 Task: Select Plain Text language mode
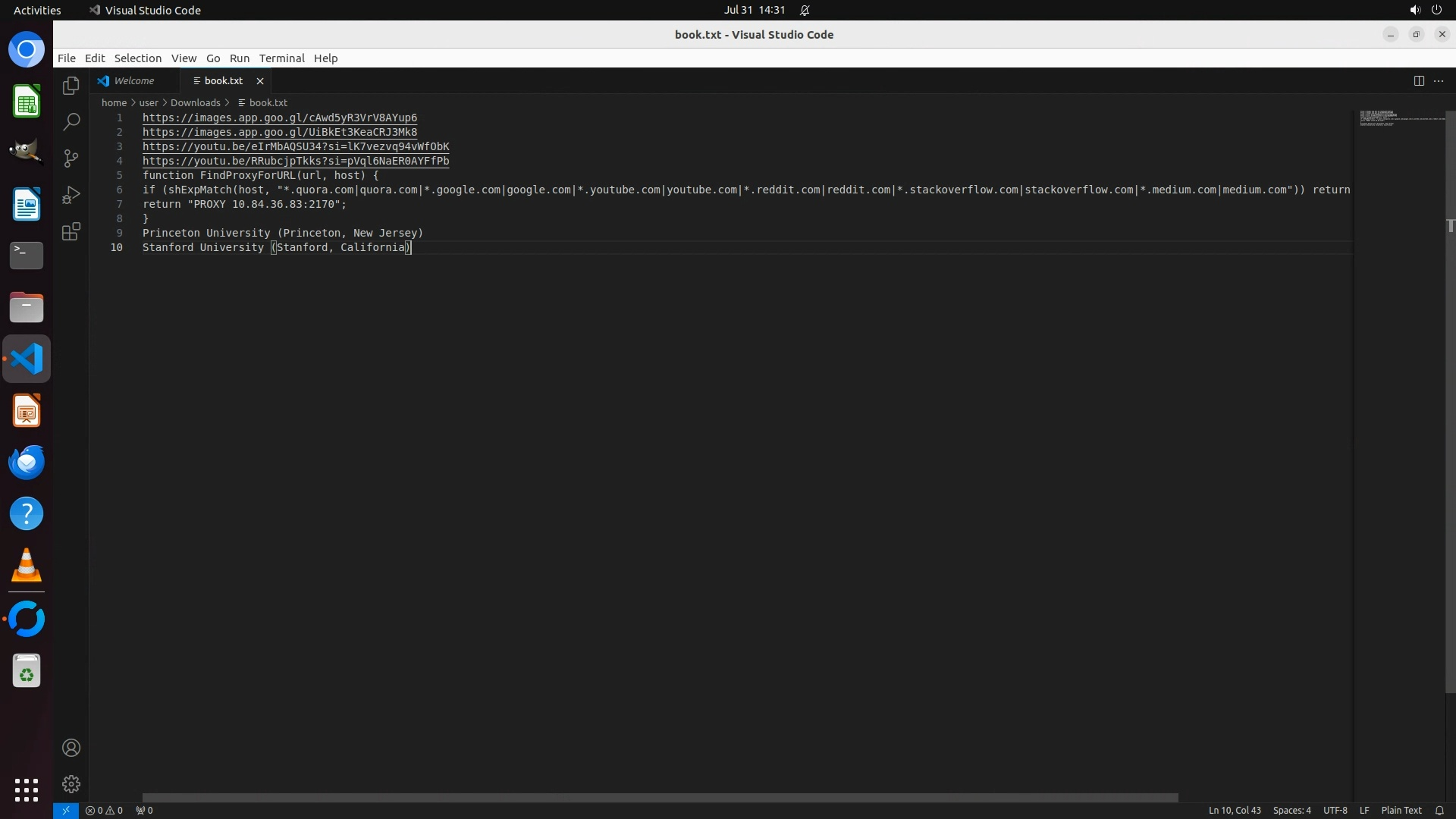pos(1401,810)
